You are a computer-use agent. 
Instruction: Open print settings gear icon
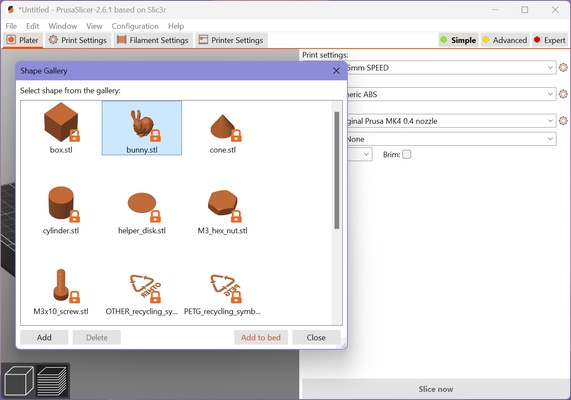click(x=563, y=68)
